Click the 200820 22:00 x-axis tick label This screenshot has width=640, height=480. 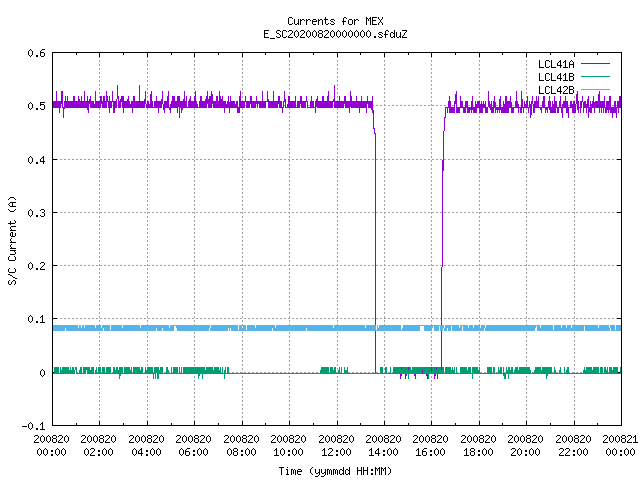click(x=573, y=446)
